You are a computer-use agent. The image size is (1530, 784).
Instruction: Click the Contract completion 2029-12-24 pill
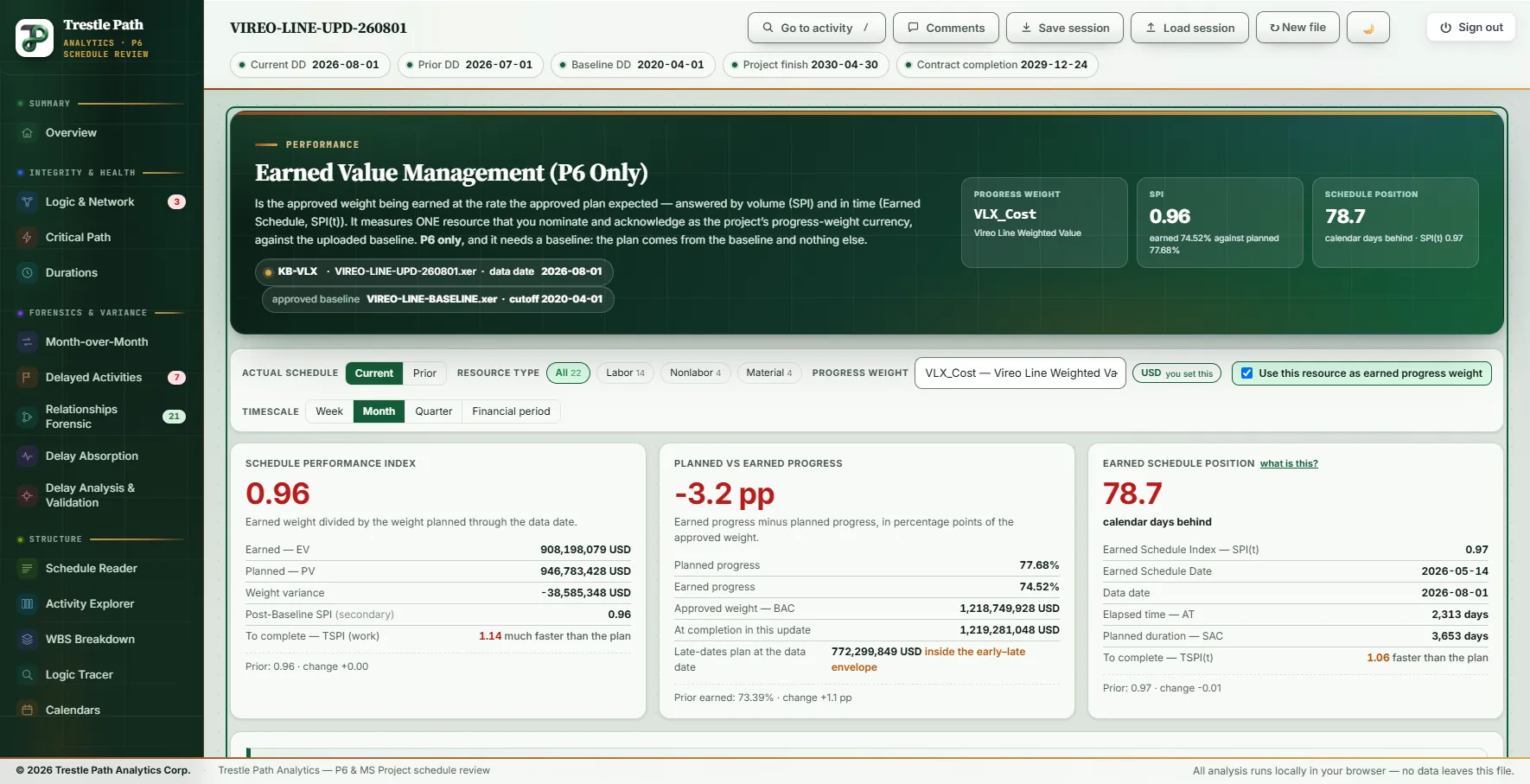click(998, 65)
